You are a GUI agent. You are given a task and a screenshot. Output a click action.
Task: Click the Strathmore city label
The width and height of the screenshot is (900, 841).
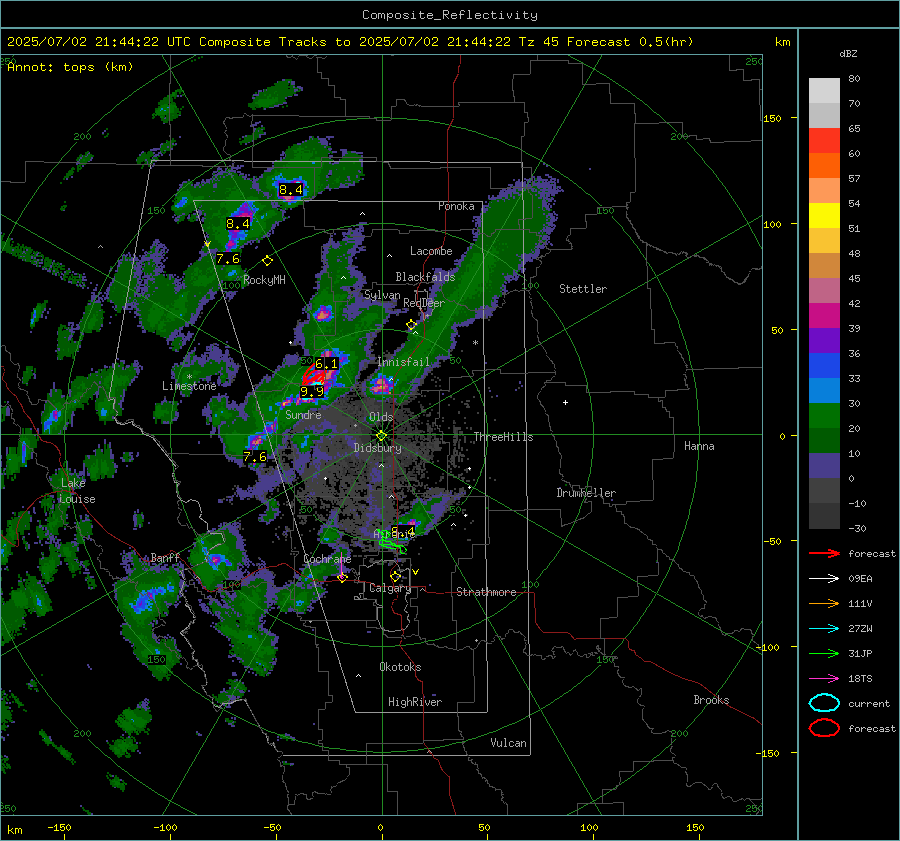point(486,592)
